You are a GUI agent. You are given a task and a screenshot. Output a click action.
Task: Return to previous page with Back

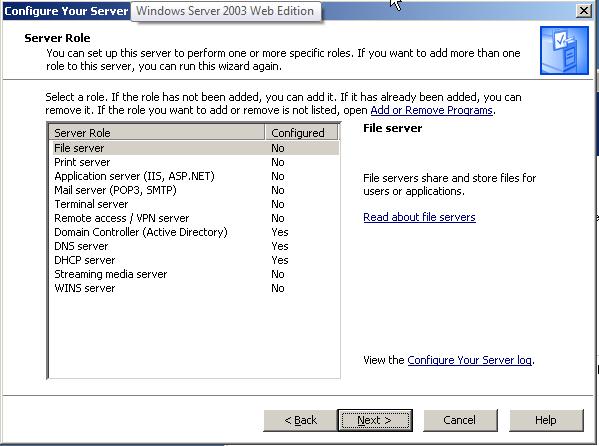300,420
